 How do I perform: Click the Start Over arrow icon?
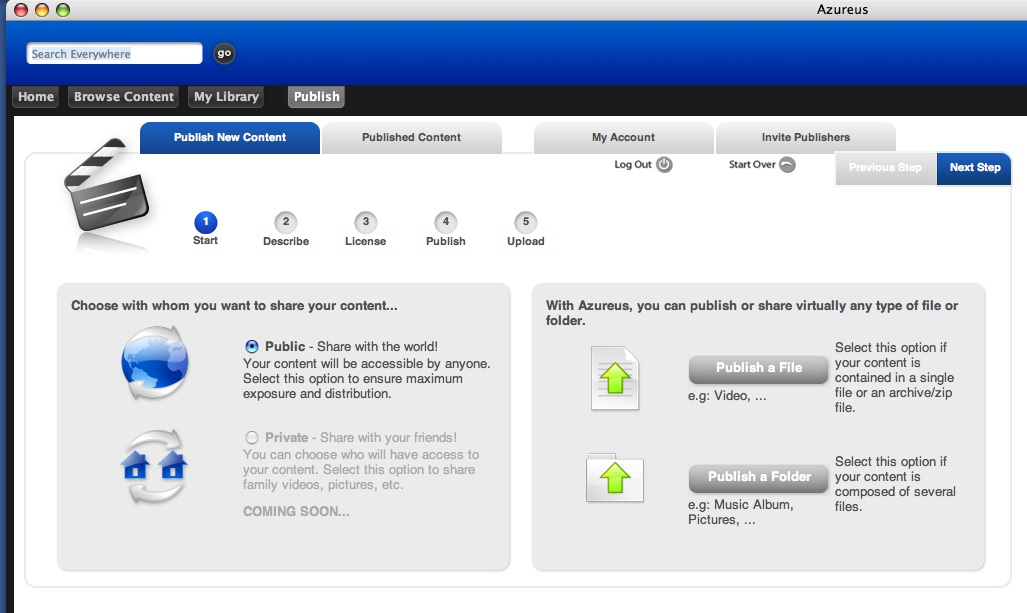tap(787, 164)
